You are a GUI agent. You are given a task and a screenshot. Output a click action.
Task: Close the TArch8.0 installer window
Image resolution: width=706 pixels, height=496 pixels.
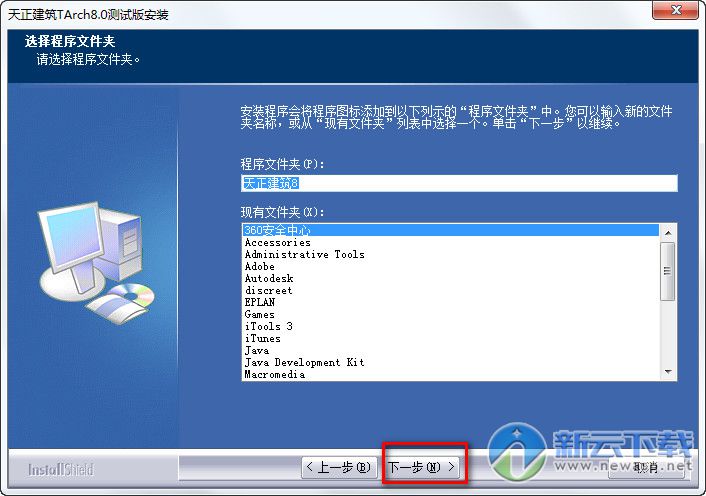[x=675, y=10]
